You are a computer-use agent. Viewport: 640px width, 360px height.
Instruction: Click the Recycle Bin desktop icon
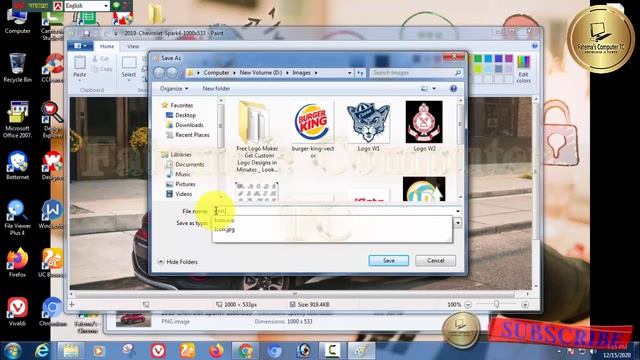tap(17, 68)
